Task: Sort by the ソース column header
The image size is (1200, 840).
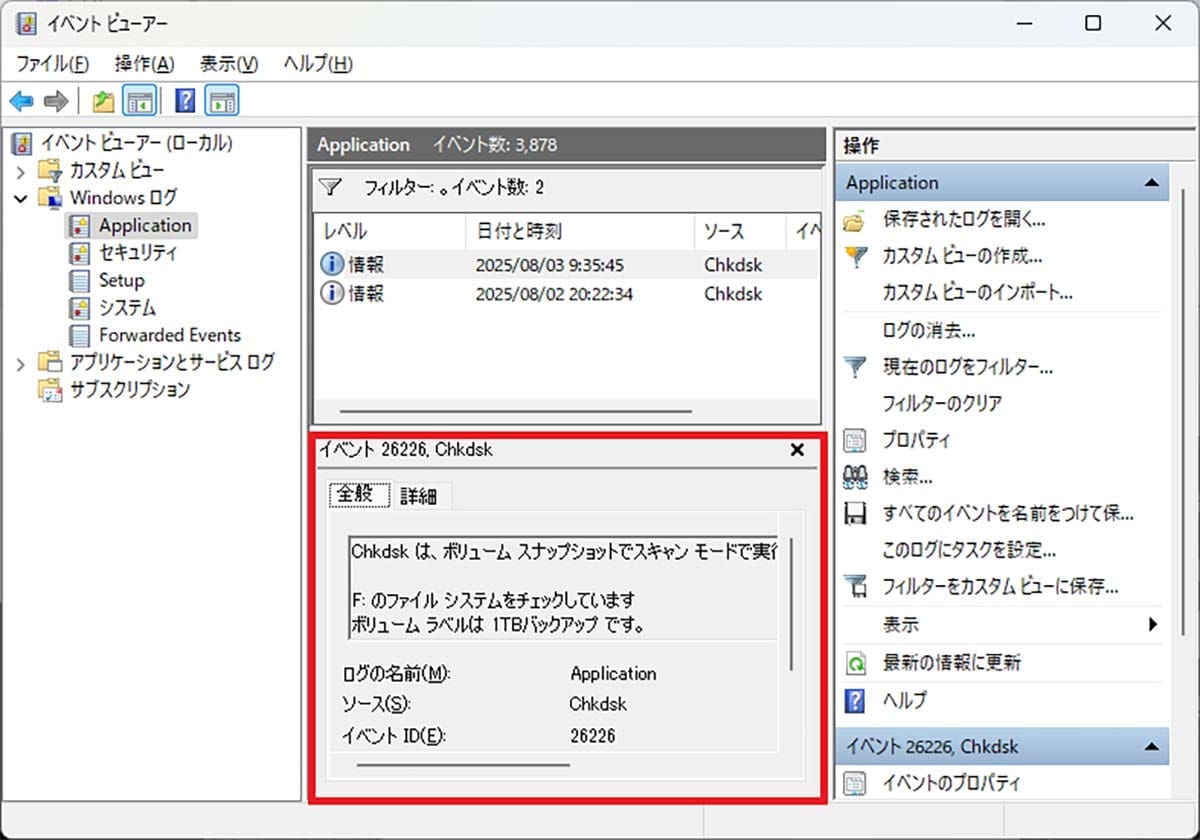Action: (739, 231)
